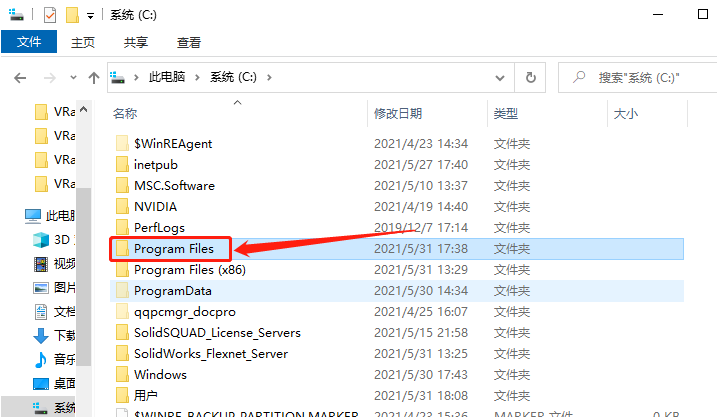Select the $WinREAgent folder icon
This screenshot has width=717, height=417.
[x=122, y=144]
